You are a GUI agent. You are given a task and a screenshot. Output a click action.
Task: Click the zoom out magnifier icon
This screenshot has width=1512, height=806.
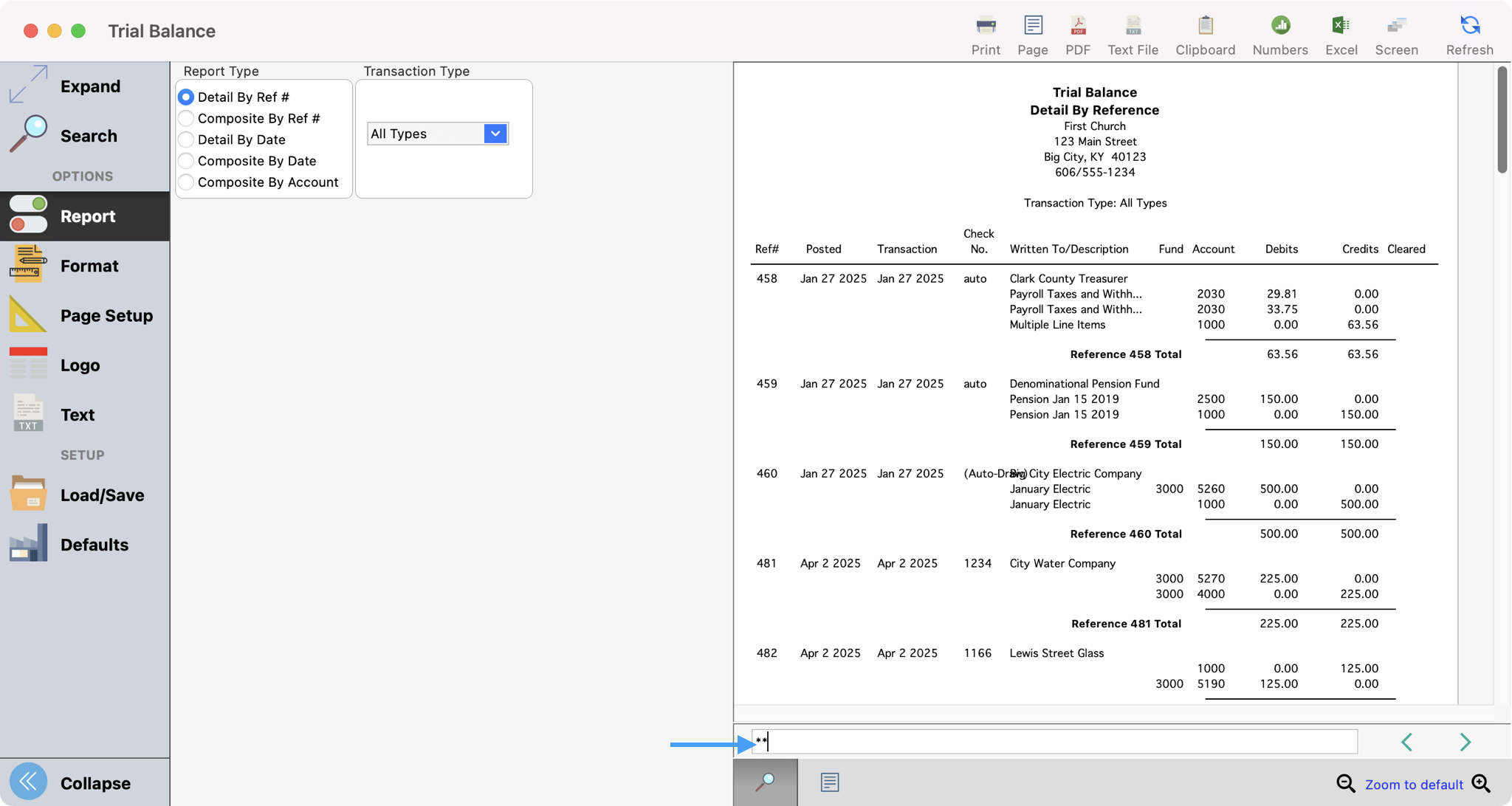pyautogui.click(x=1345, y=784)
